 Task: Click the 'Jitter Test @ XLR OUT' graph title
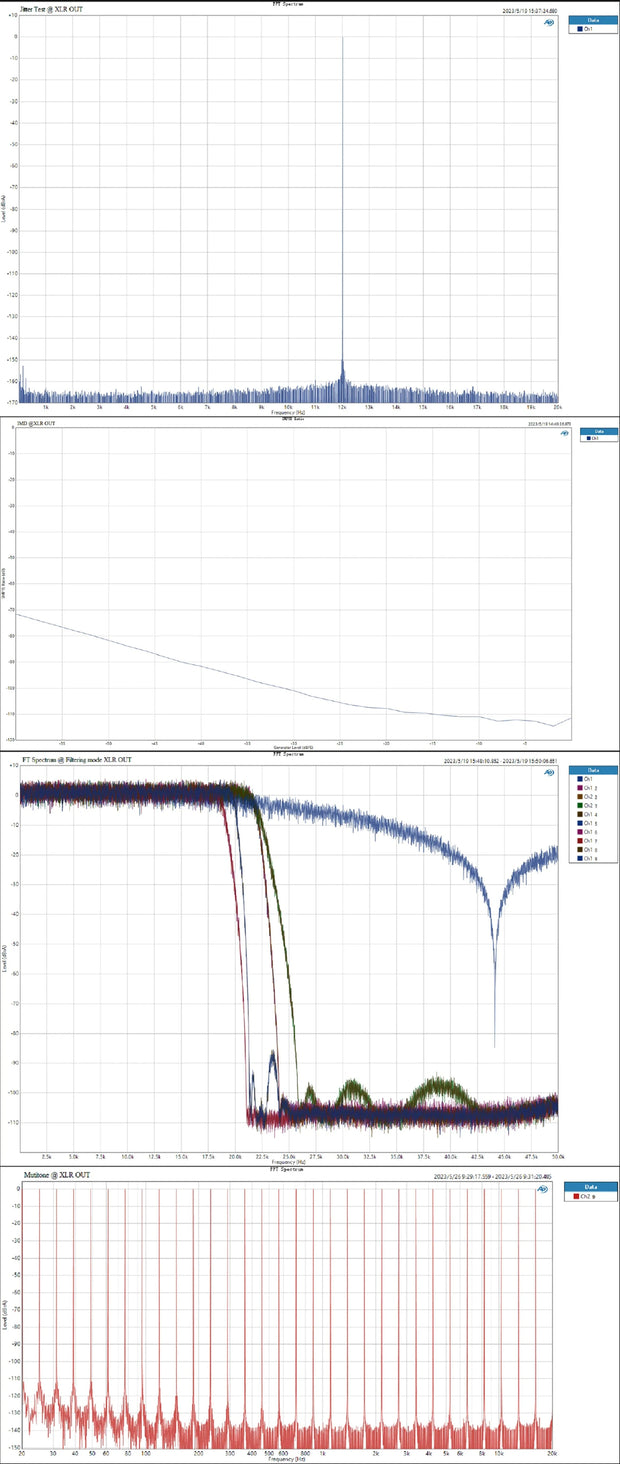[48, 10]
